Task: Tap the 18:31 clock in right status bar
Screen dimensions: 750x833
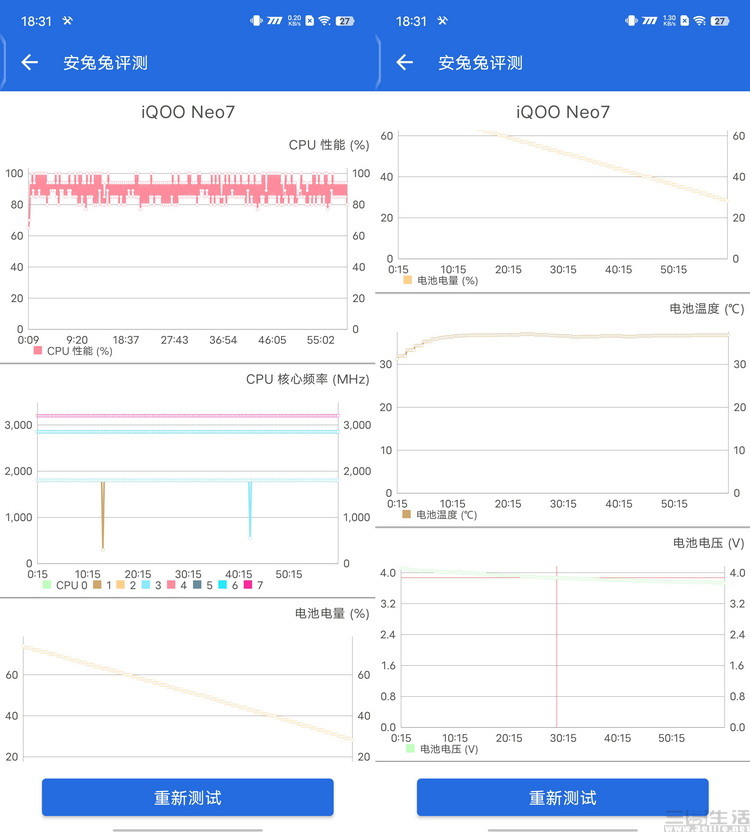Action: click(411, 21)
